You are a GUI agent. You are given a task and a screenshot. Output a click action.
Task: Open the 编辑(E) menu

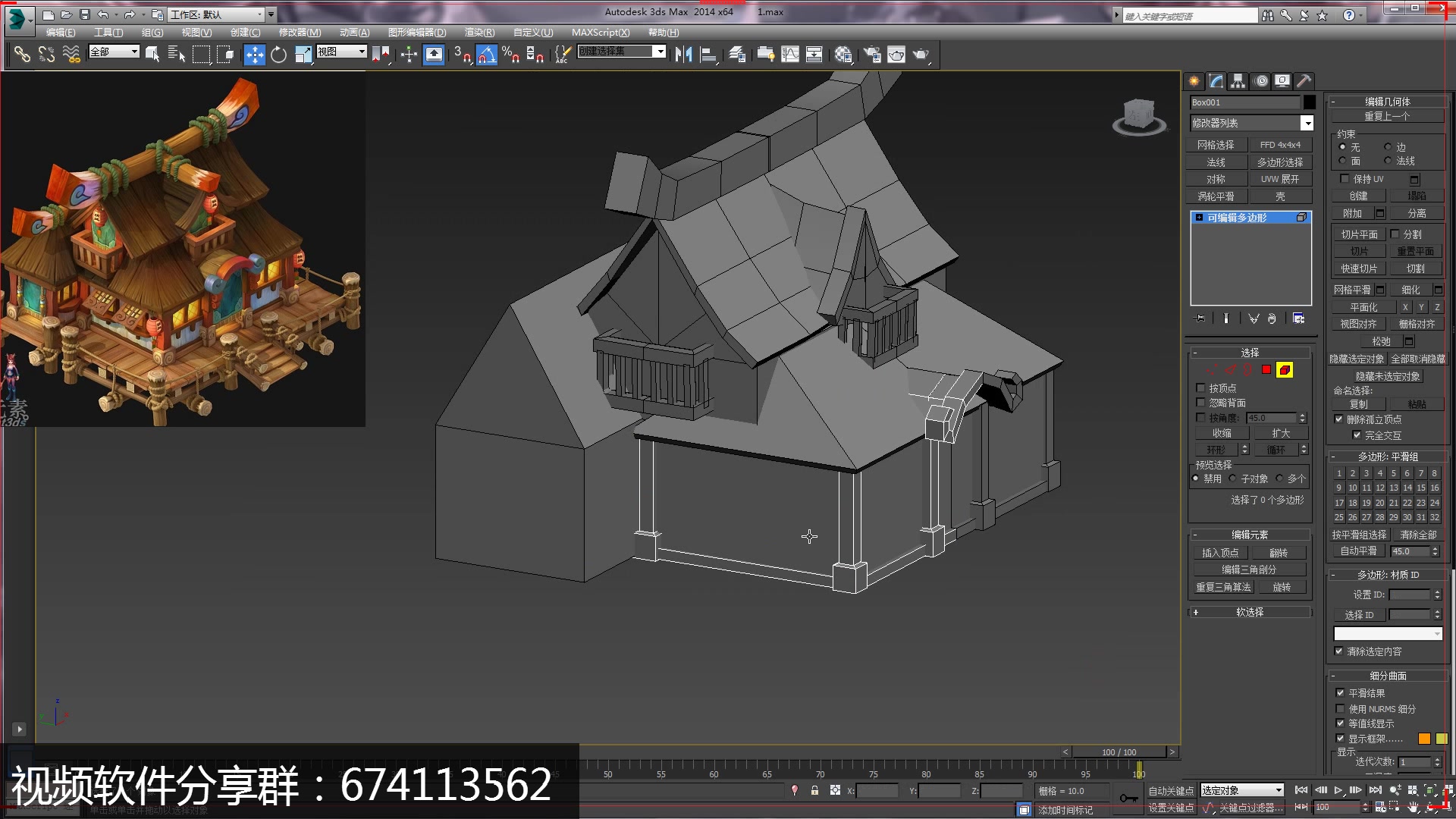tap(60, 33)
